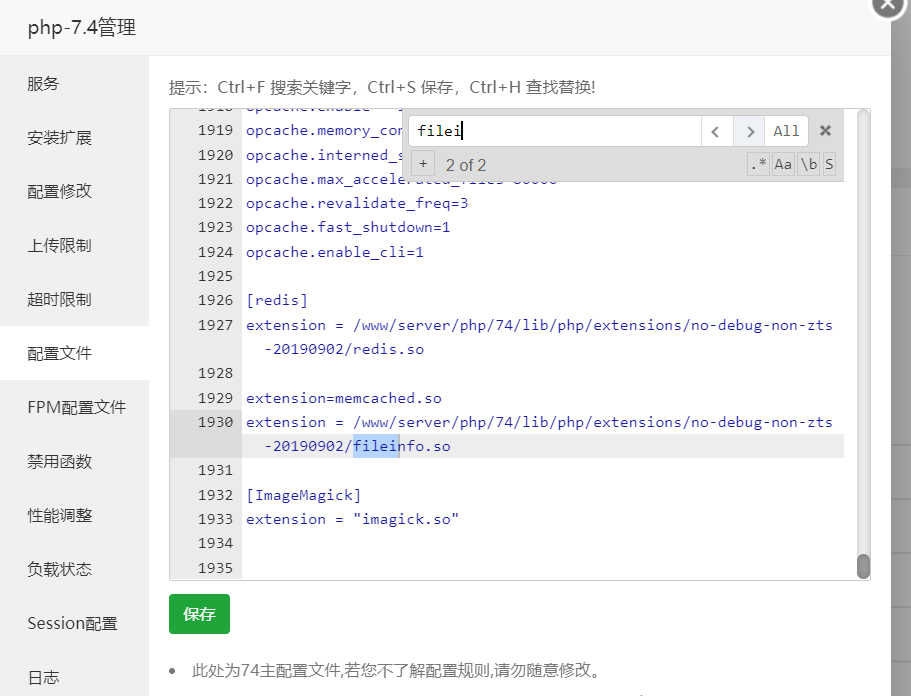Save the config with 保存 button
Screen dimensions: 911x696
click(x=199, y=614)
